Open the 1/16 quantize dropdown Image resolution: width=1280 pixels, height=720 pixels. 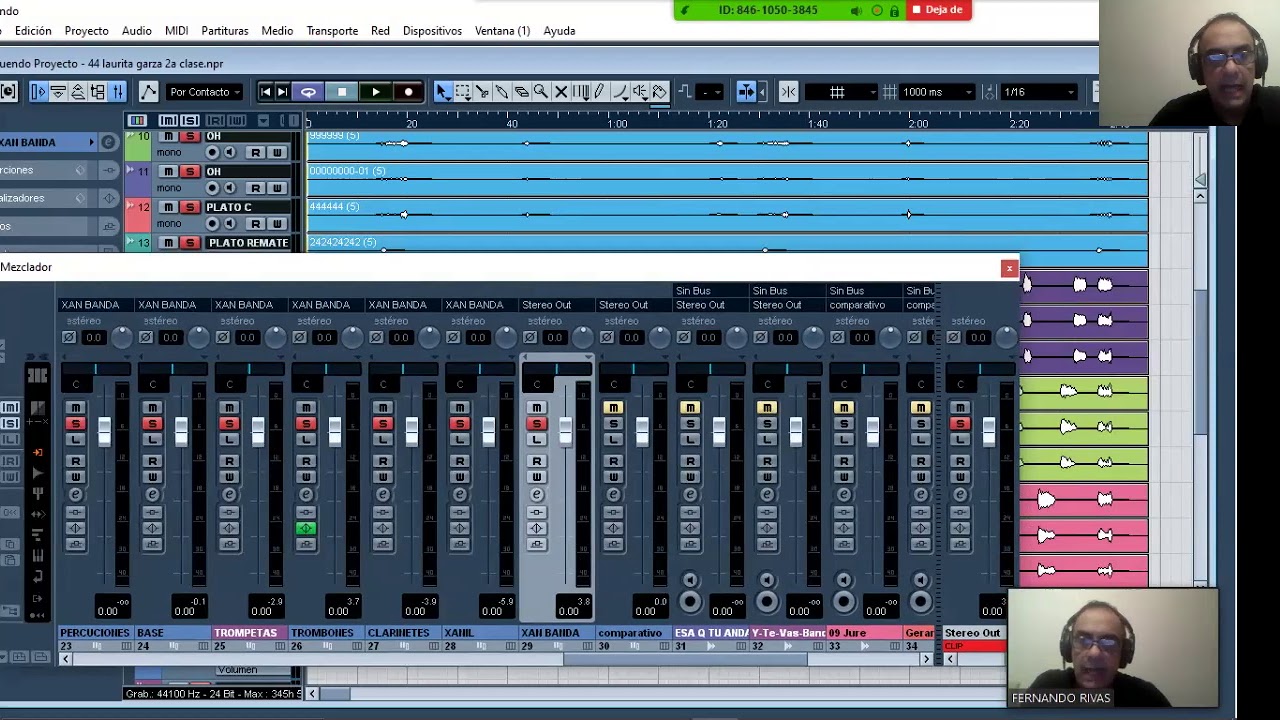[x=1039, y=92]
